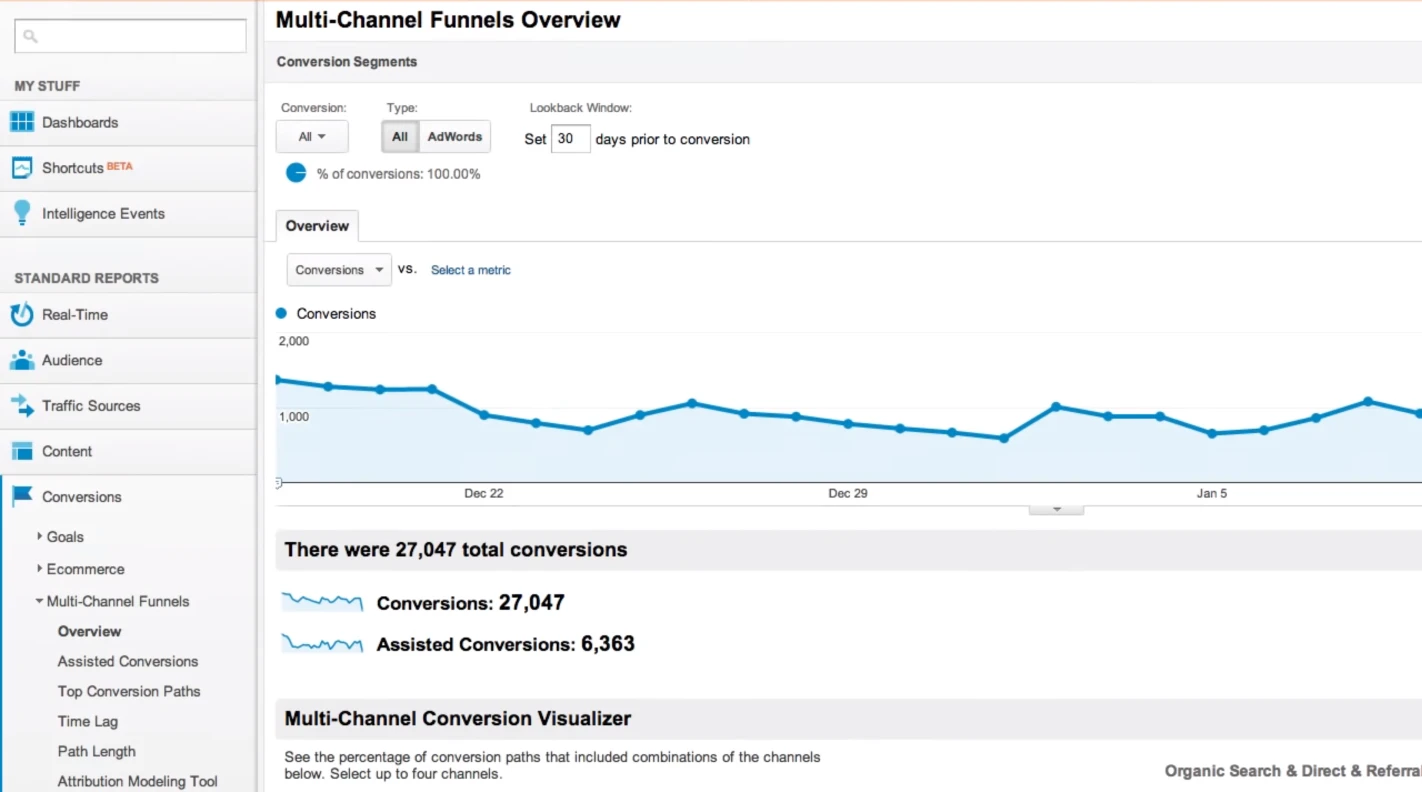Toggle the Conversions legend dot
1422x792 pixels.
(280, 313)
